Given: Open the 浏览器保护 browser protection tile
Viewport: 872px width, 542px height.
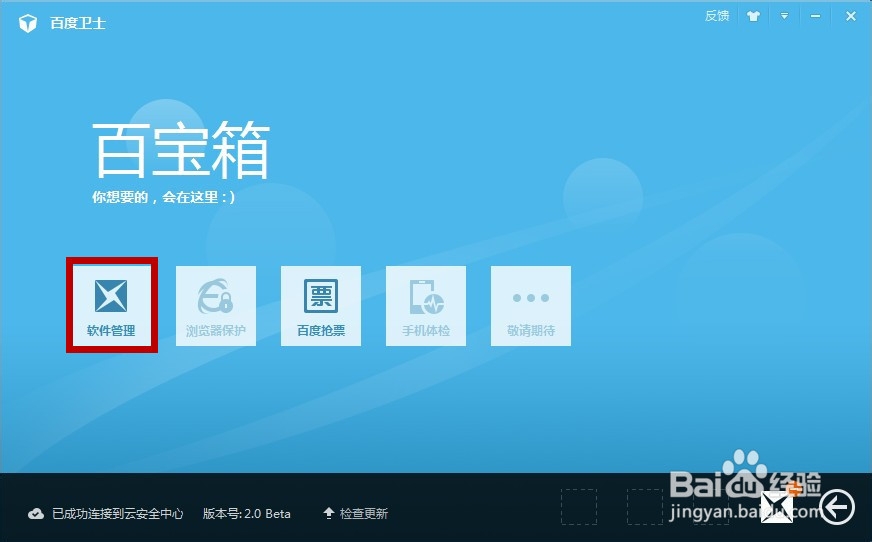Looking at the screenshot, I should pyautogui.click(x=216, y=305).
